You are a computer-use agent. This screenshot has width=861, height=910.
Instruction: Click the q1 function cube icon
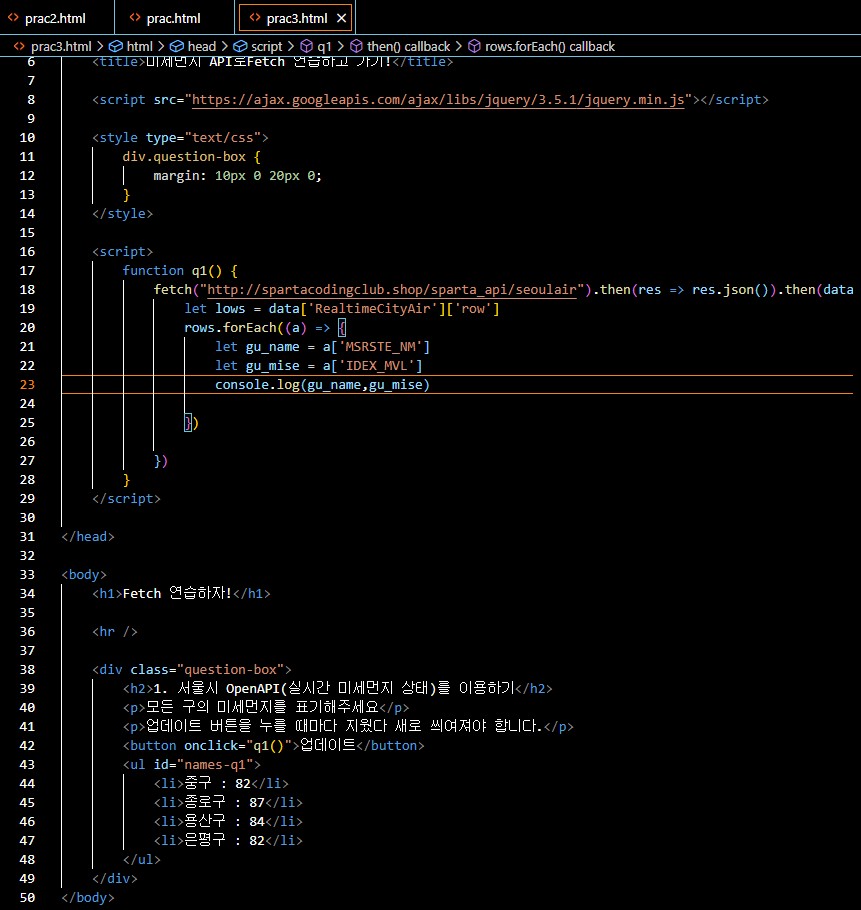[x=307, y=46]
